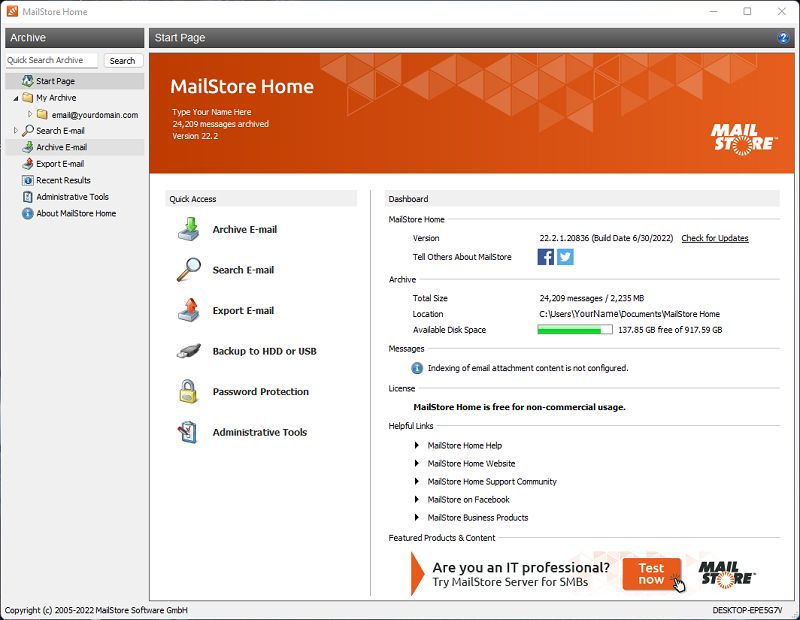Click the Are you an IT professional banner text
This screenshot has height=620, width=800.
521,567
